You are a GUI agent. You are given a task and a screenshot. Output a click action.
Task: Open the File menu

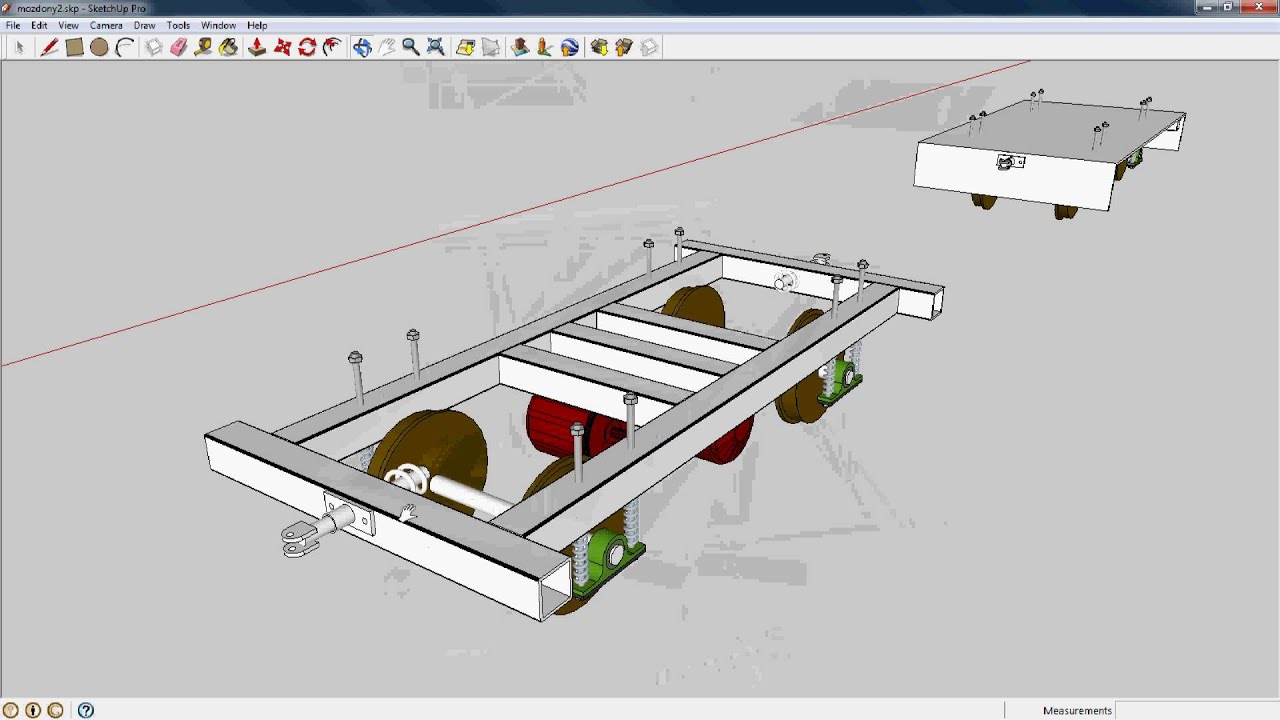tap(13, 25)
